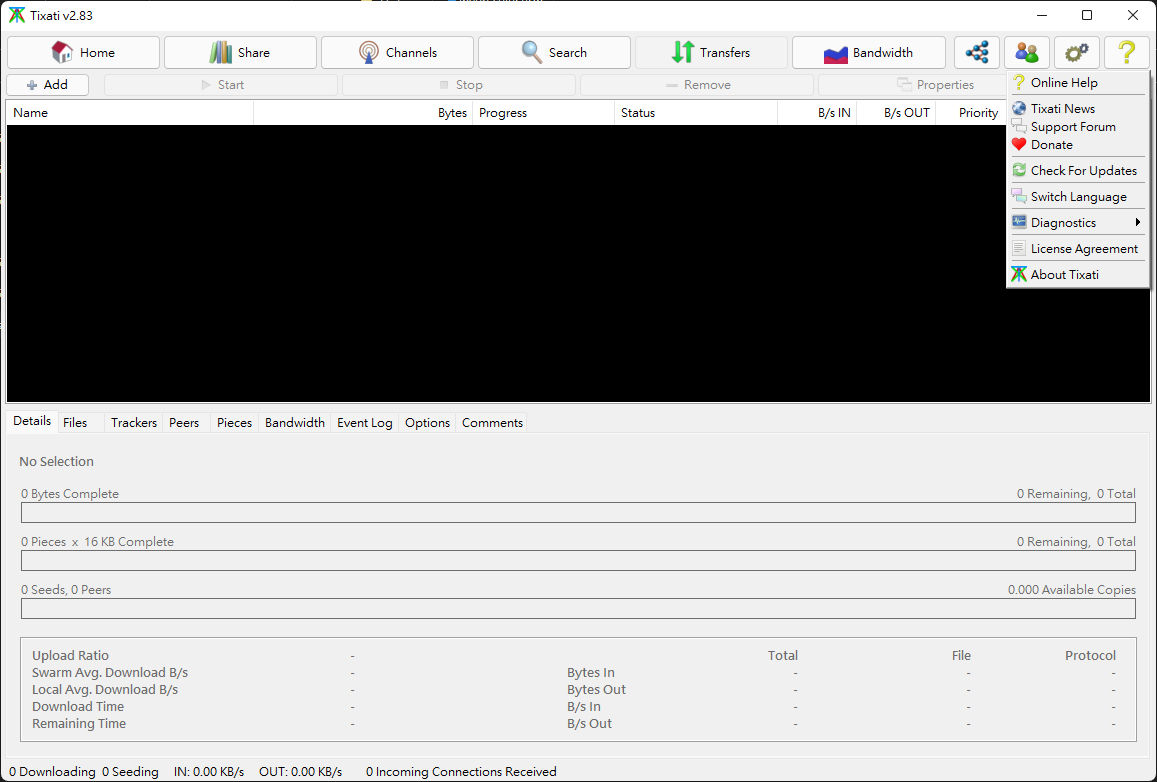The width and height of the screenshot is (1157, 782).
Task: Select Online Help menu entry
Action: (x=1078, y=83)
